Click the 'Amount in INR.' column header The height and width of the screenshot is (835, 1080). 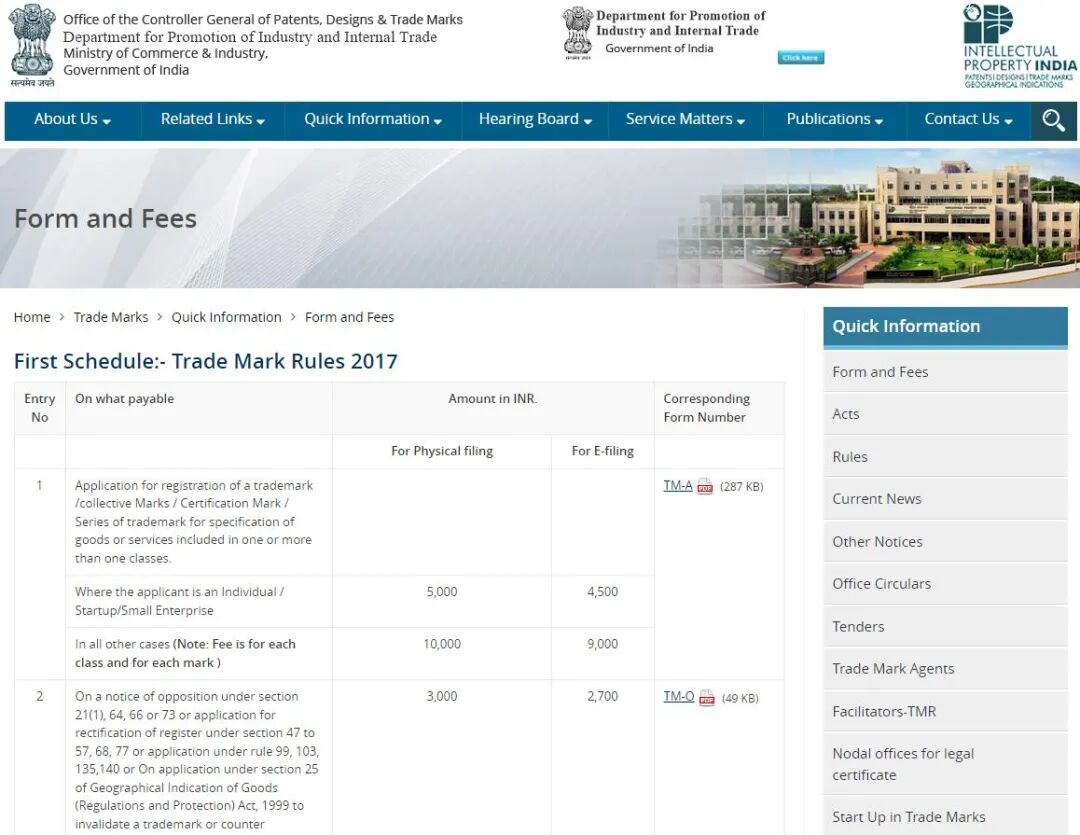click(x=492, y=399)
